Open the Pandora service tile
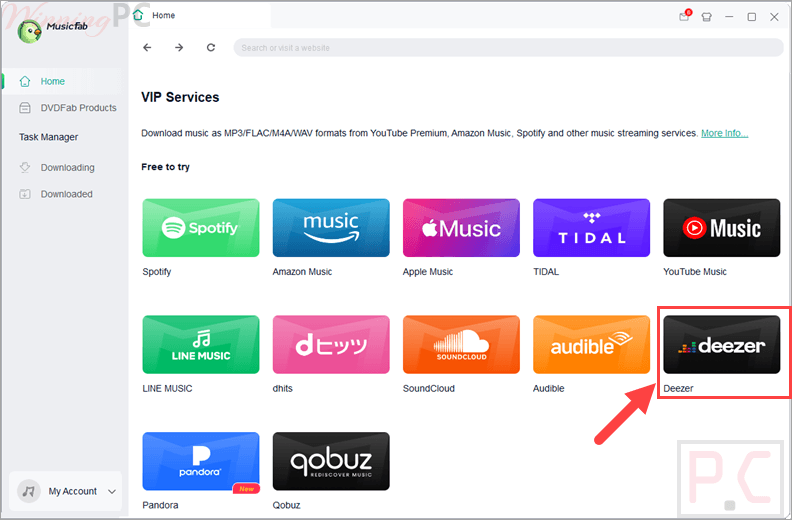Image resolution: width=792 pixels, height=520 pixels. click(201, 461)
